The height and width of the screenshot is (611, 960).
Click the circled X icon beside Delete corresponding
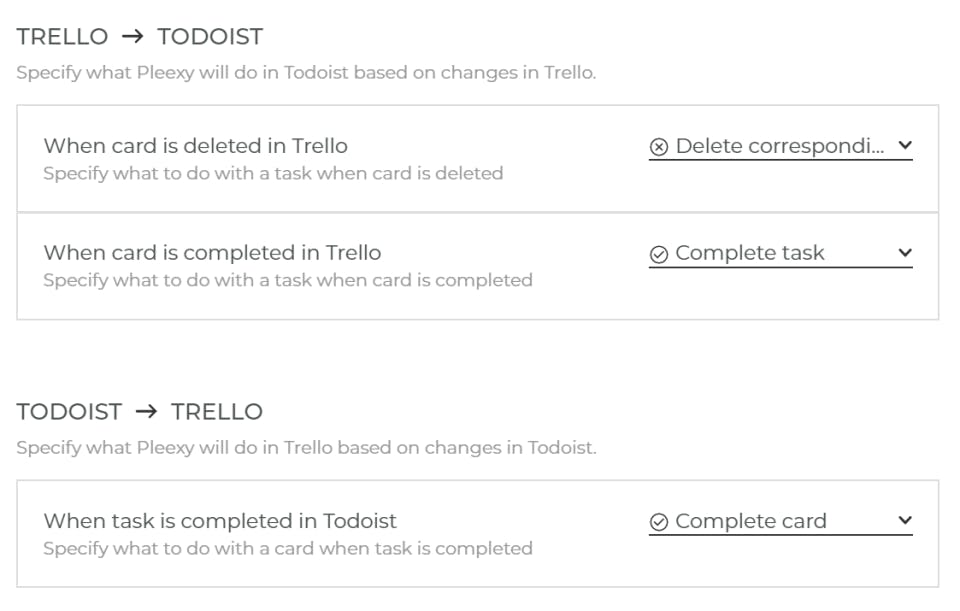[659, 147]
